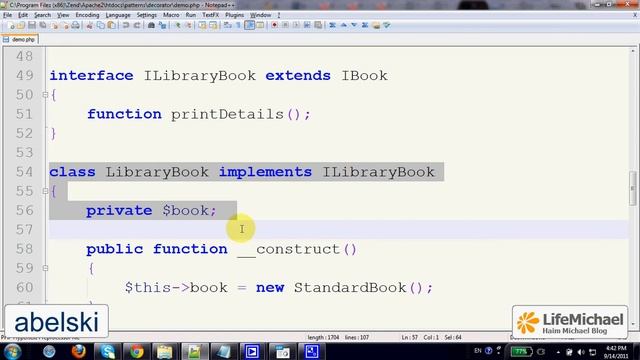The width and height of the screenshot is (640, 360).
Task: Click the Replace toolbar icon
Action: 162,25
